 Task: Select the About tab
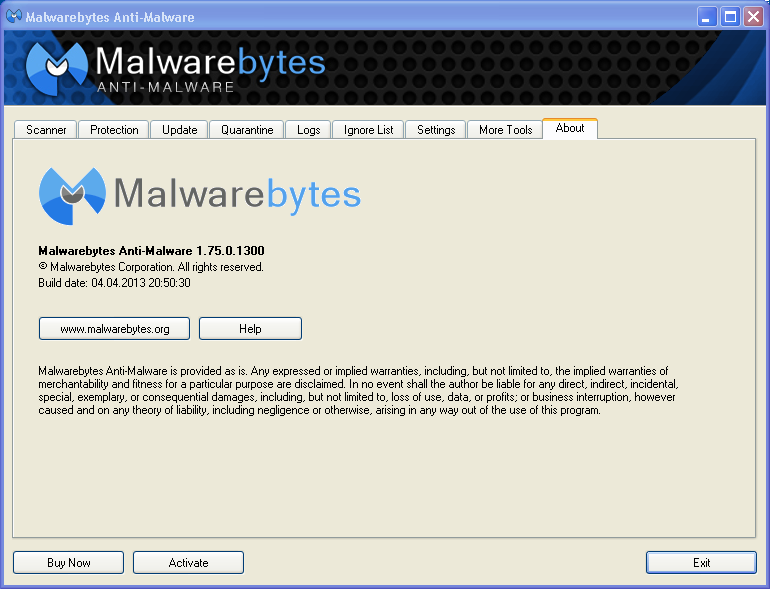click(x=570, y=128)
